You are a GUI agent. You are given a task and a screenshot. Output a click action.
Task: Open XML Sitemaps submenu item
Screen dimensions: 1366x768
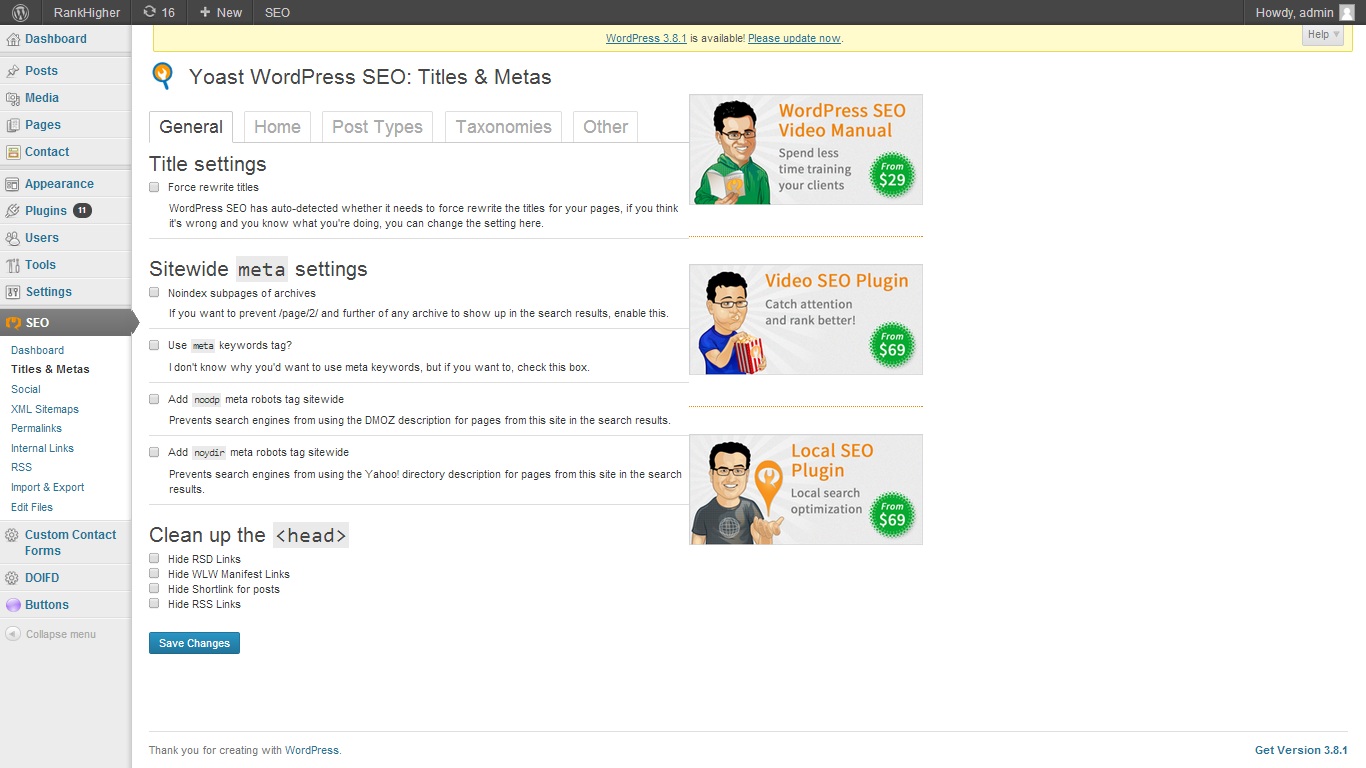[x=45, y=409]
